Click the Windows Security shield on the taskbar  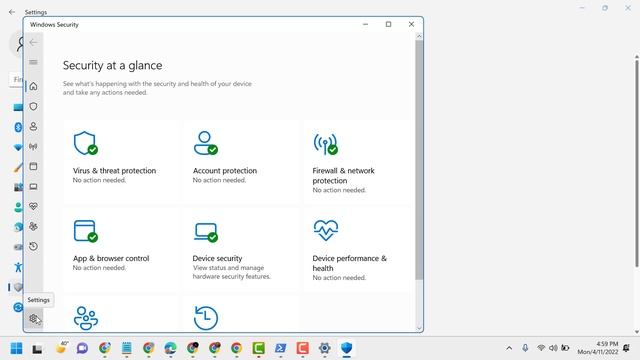(347, 348)
